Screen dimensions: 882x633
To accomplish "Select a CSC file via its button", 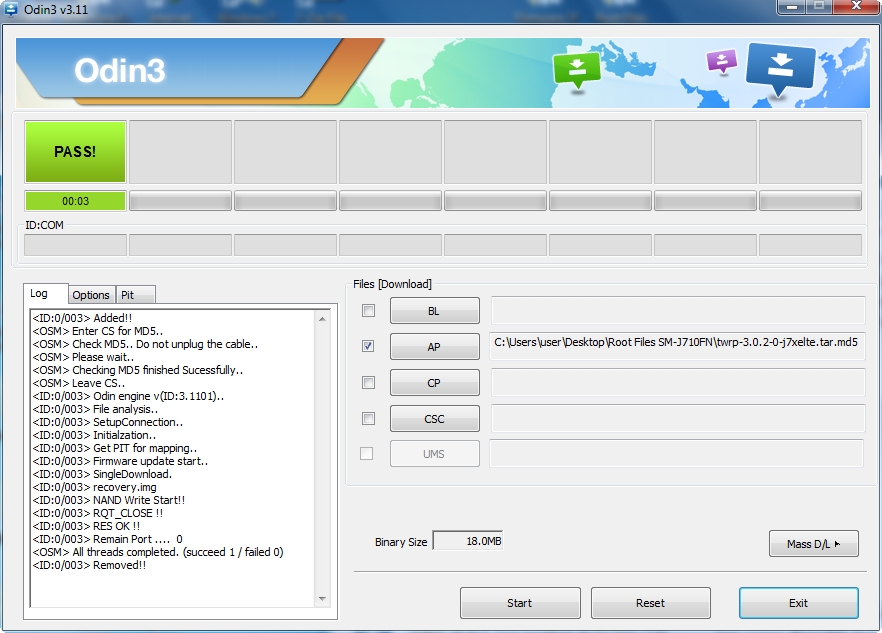I will (435, 419).
